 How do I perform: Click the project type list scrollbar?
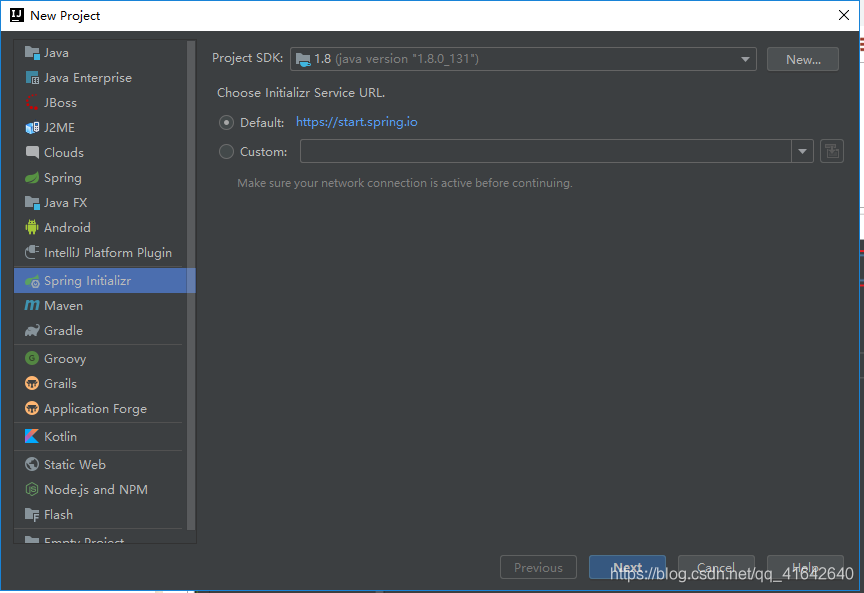(191, 285)
